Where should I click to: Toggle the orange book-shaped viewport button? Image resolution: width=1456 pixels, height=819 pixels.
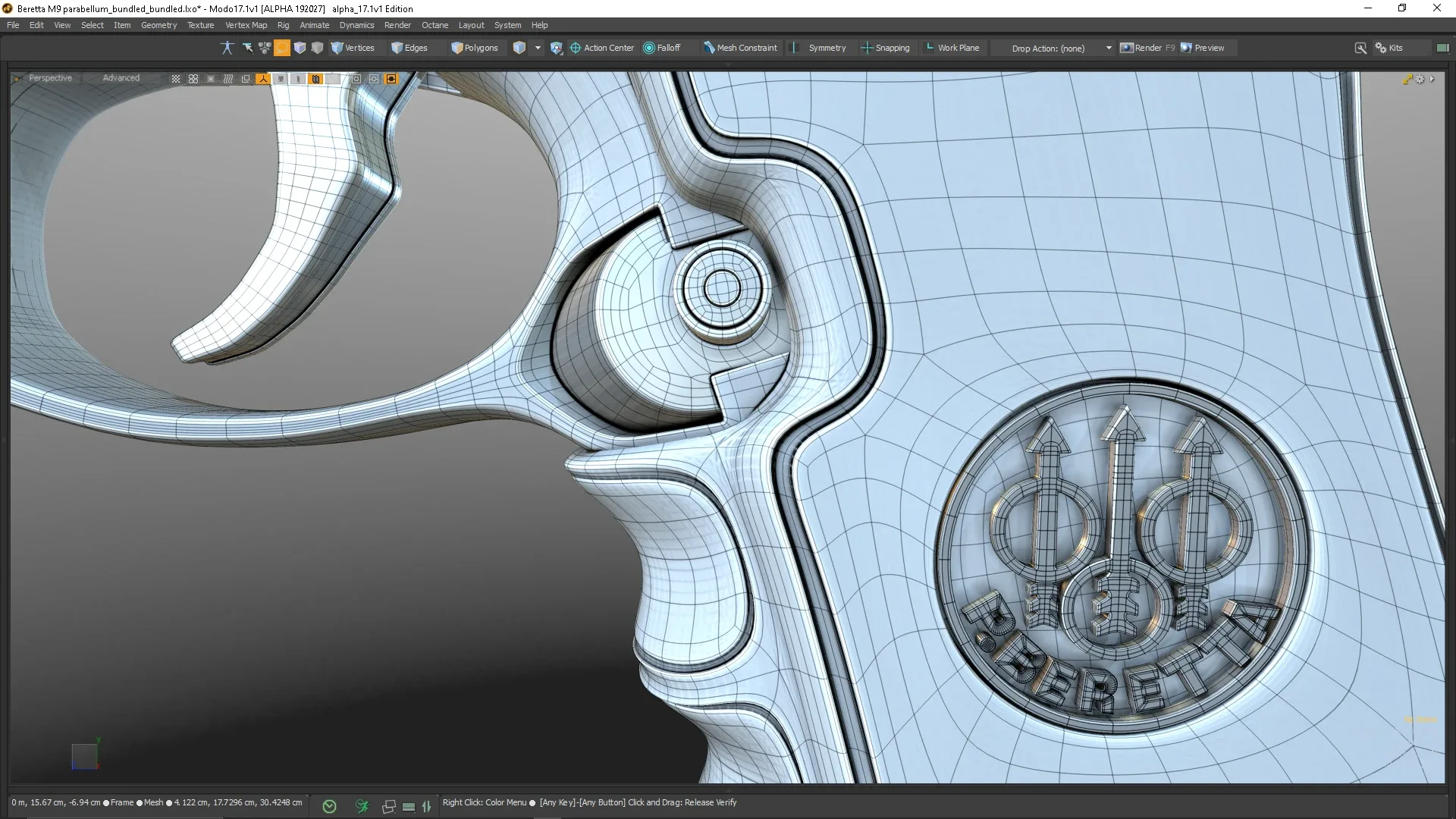pyautogui.click(x=315, y=79)
